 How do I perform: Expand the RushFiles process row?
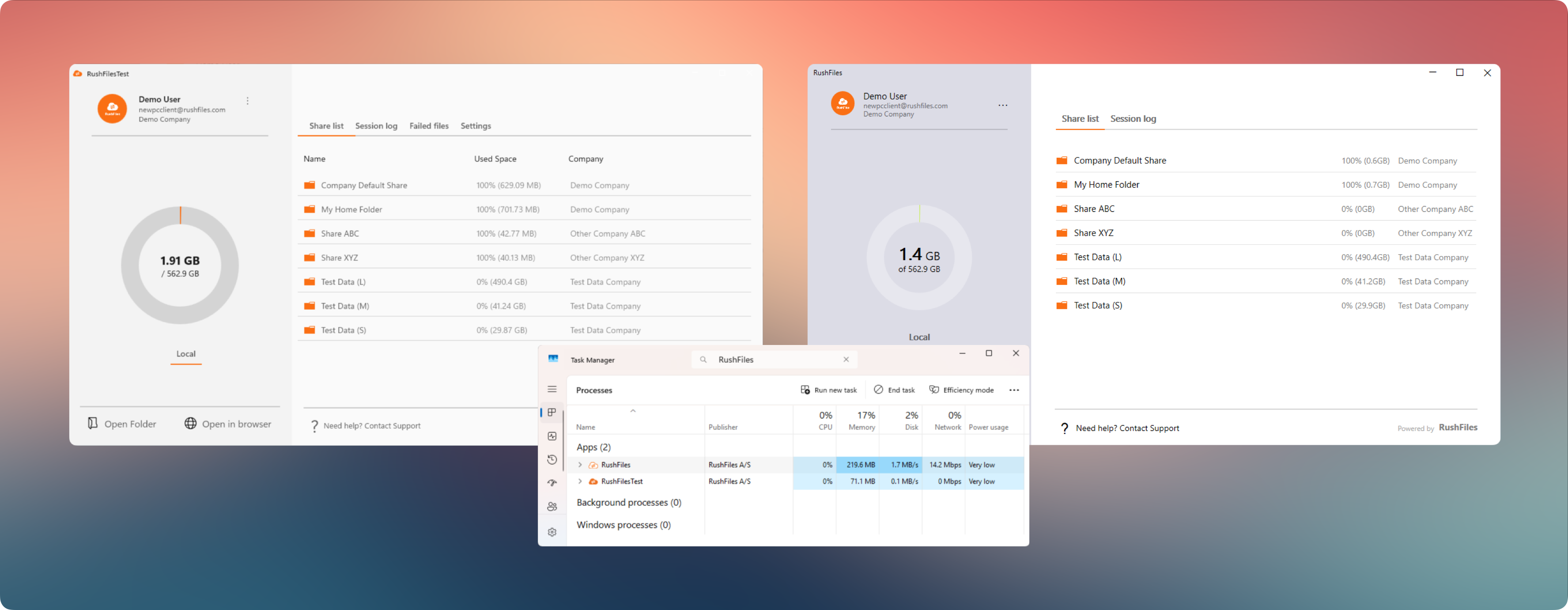(580, 465)
